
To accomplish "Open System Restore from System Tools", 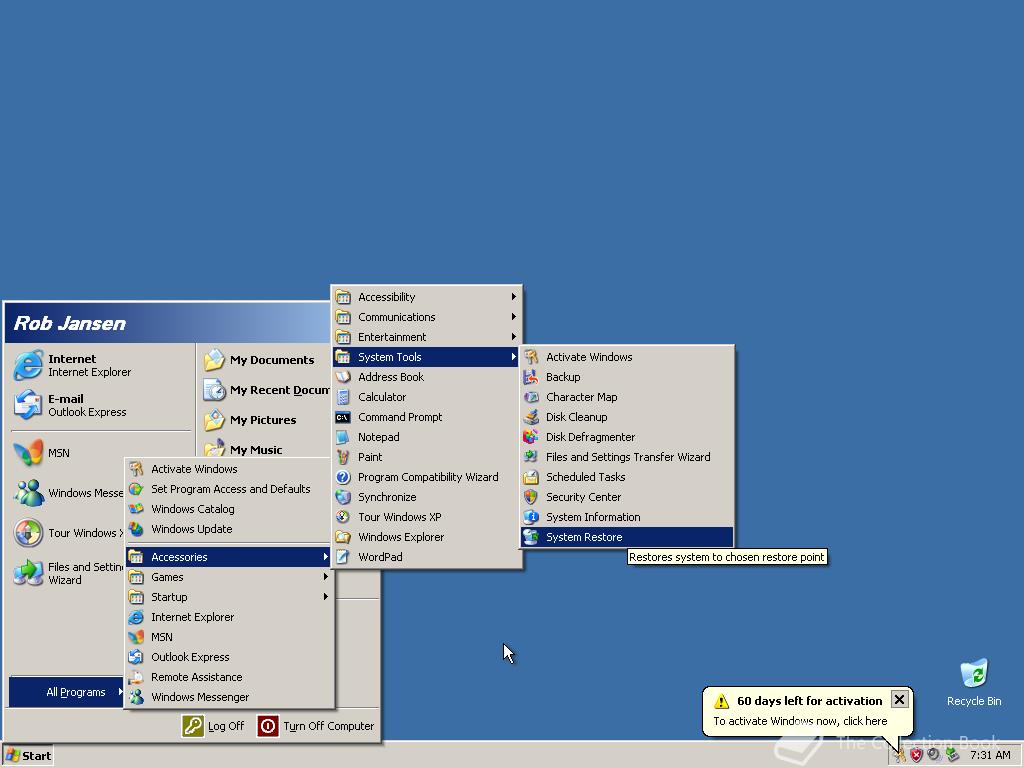I will point(627,537).
